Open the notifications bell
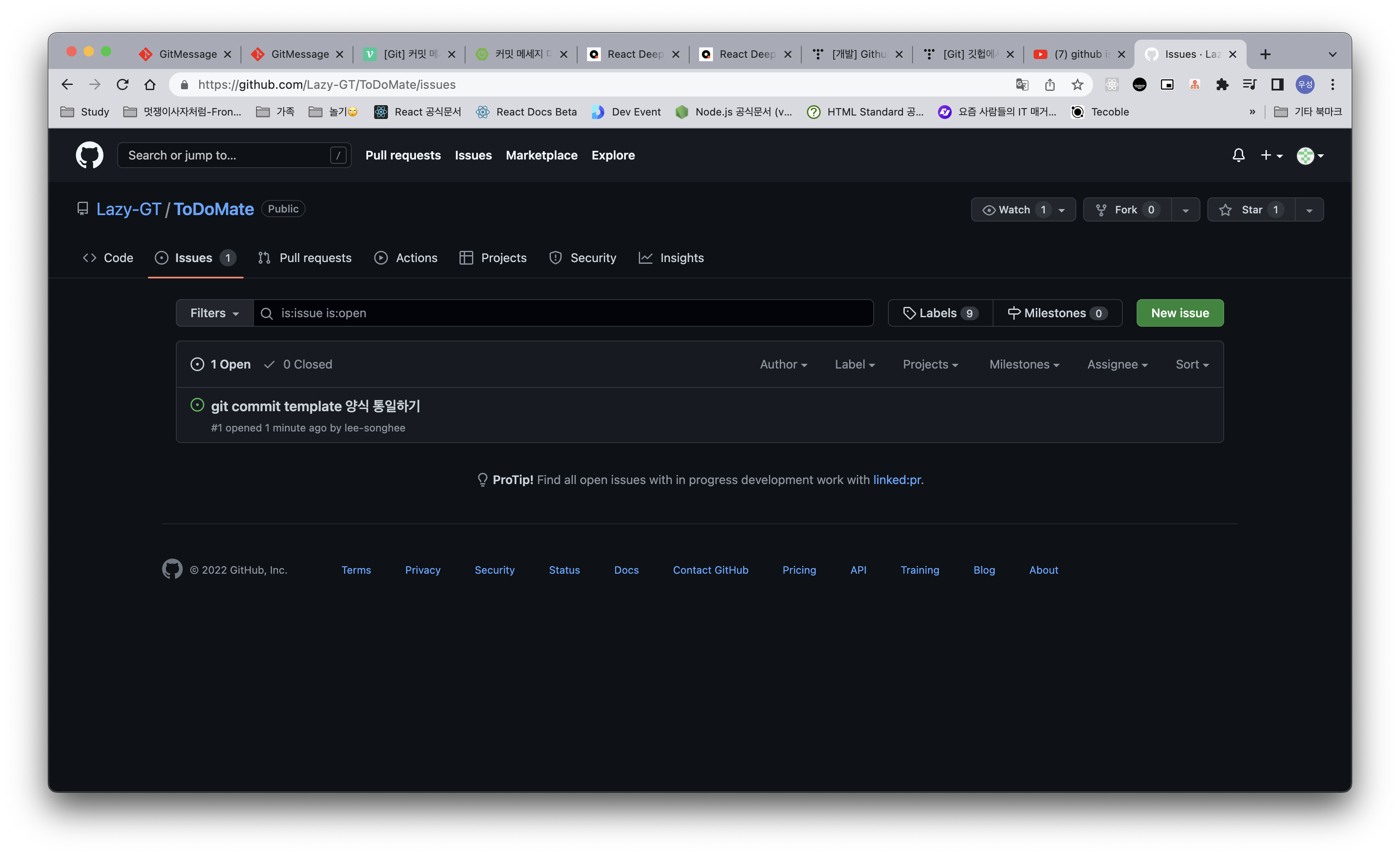The width and height of the screenshot is (1400, 856). pyautogui.click(x=1239, y=155)
